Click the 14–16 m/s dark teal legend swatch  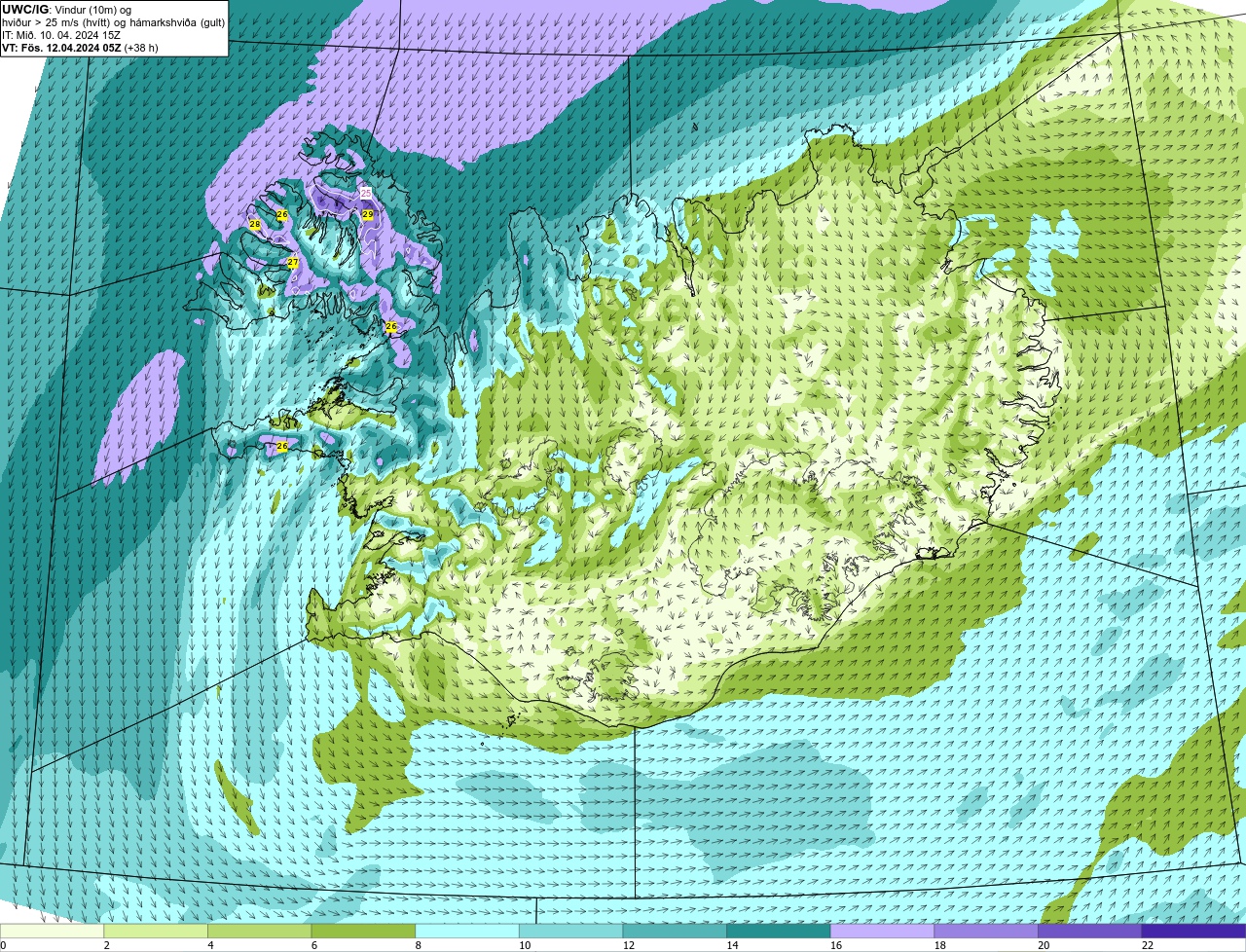[x=779, y=931]
